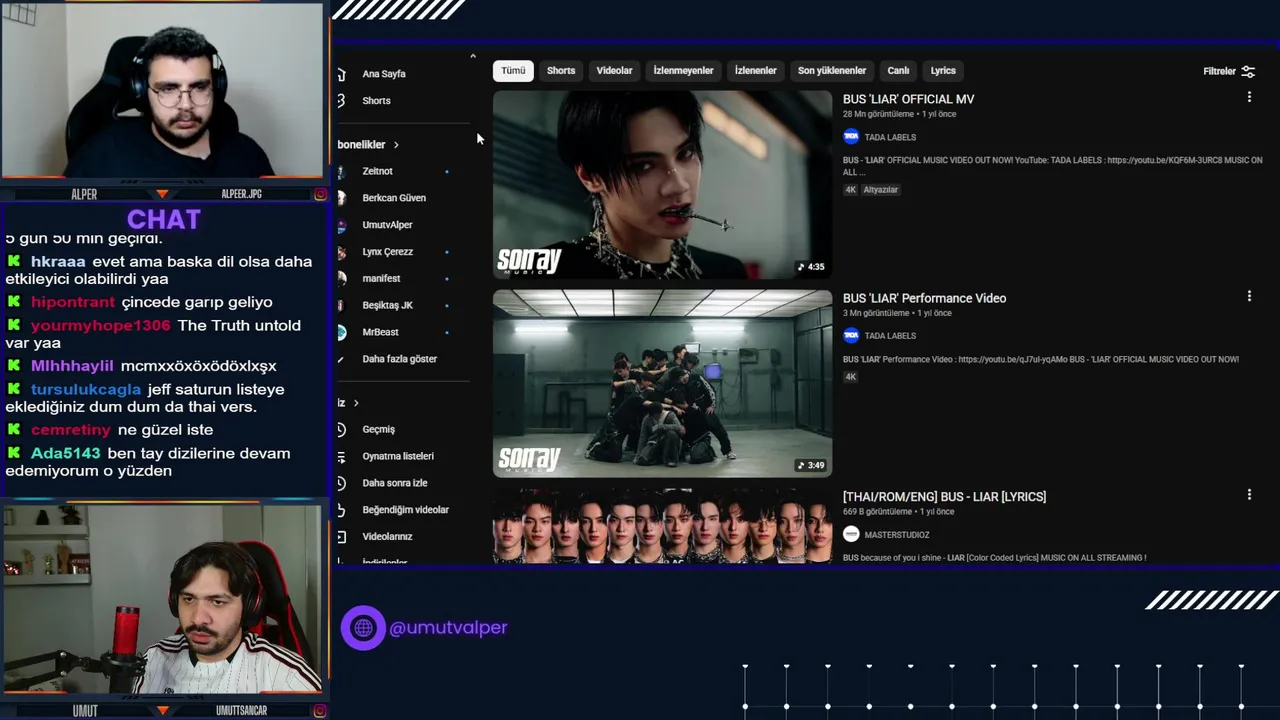
Task: Click purple globe icon beside @umutvalper
Action: (363, 628)
